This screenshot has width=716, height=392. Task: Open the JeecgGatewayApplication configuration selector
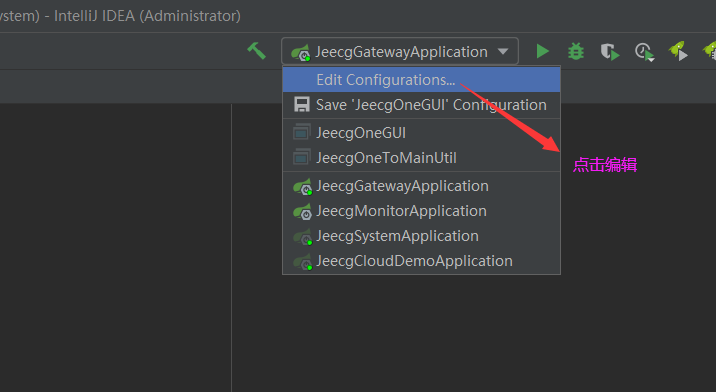[400, 51]
